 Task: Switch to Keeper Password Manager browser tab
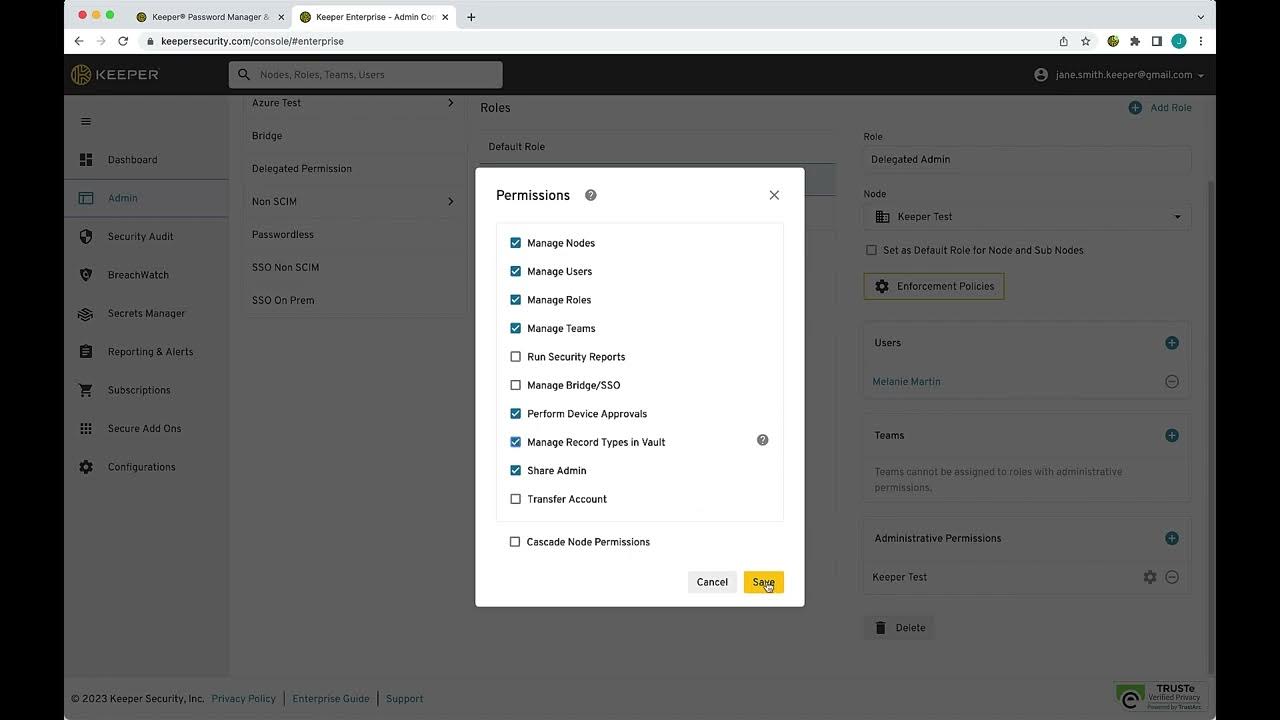coord(210,17)
